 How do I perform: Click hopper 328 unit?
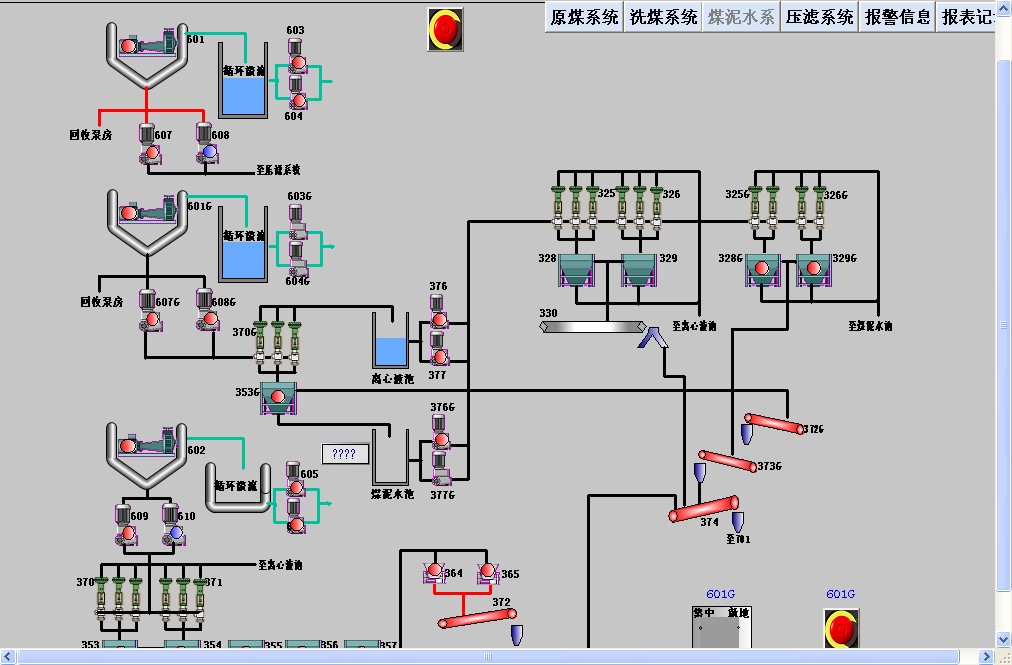tap(576, 271)
